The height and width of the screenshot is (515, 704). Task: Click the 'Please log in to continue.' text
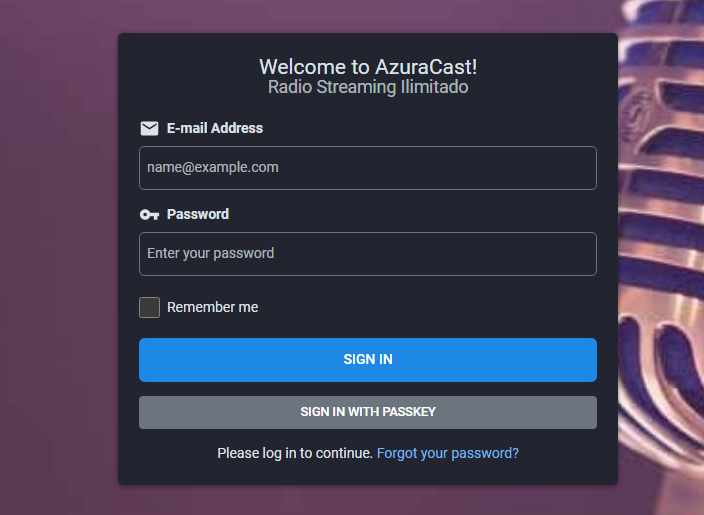295,453
